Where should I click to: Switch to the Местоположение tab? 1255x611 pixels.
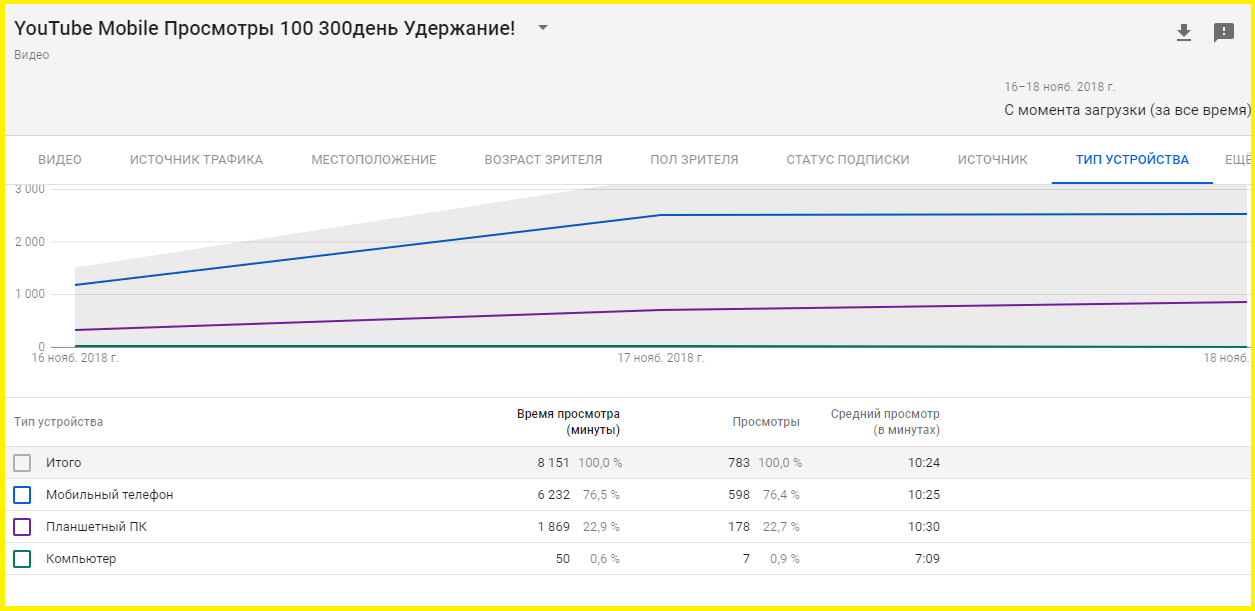click(x=374, y=160)
